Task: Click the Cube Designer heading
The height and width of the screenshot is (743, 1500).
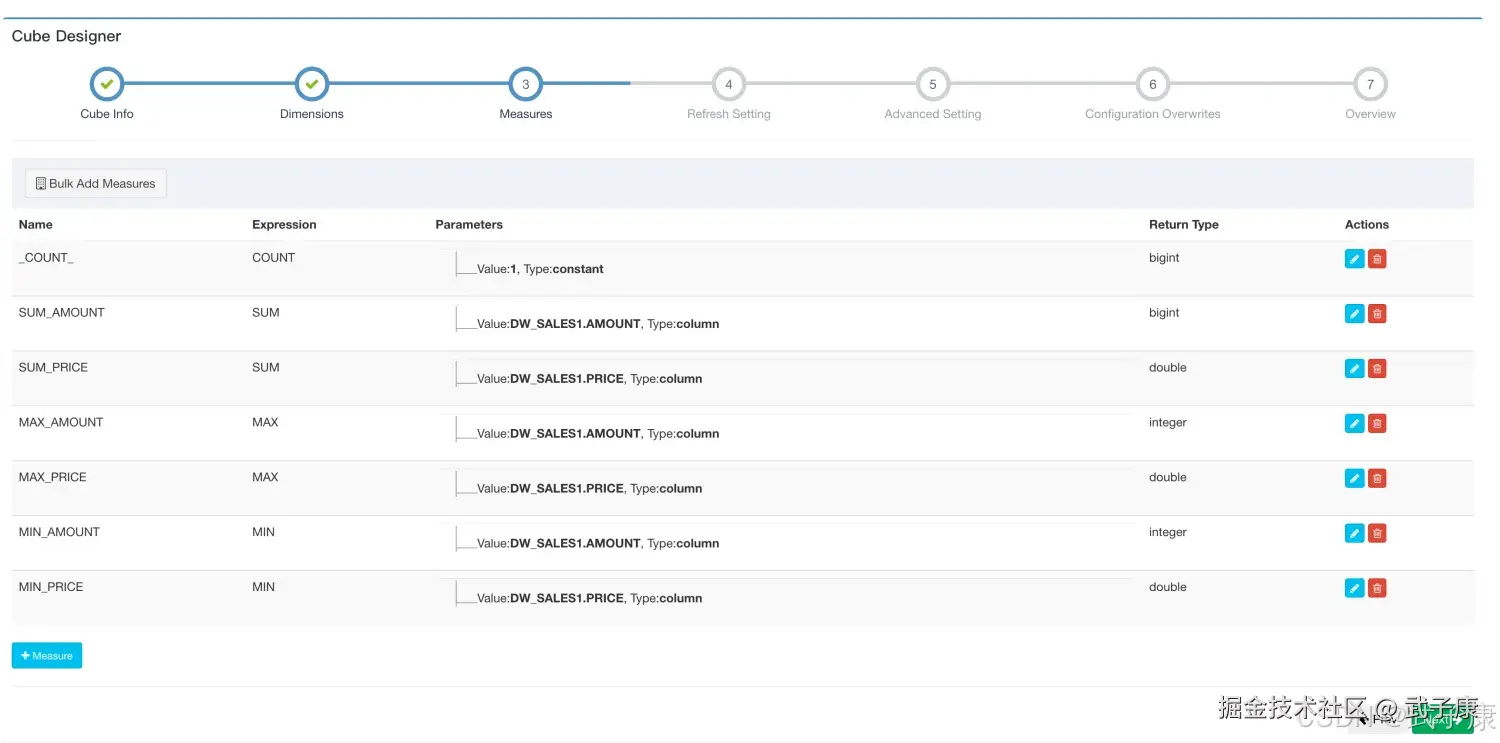Action: [x=66, y=36]
